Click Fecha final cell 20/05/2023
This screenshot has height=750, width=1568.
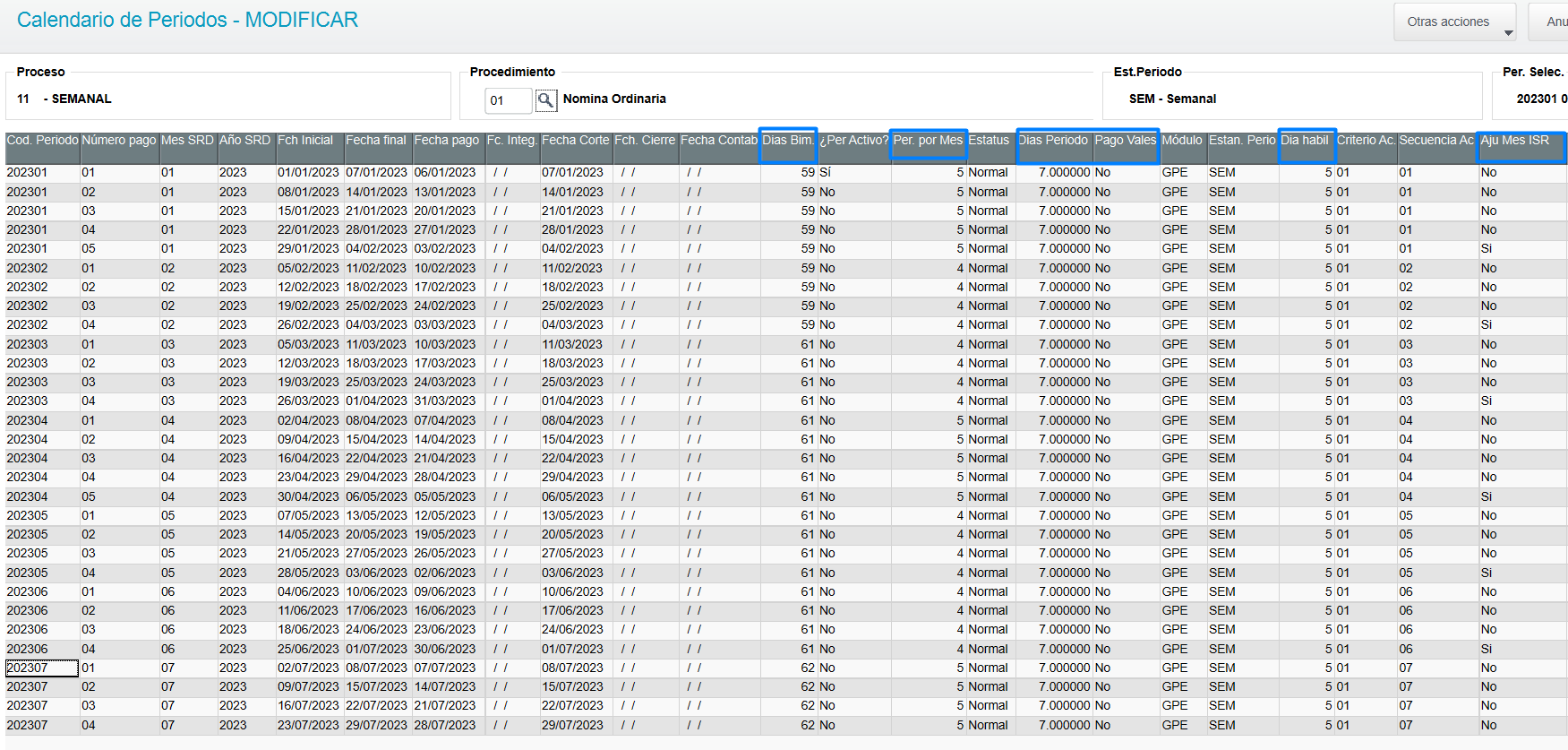[x=376, y=534]
